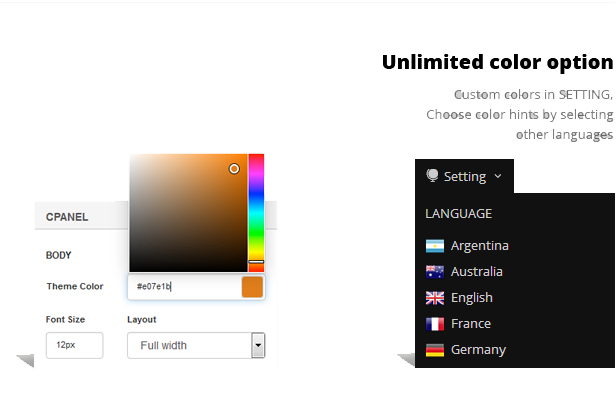This screenshot has width=616, height=417.
Task: Select Argentina language option
Action: (479, 246)
